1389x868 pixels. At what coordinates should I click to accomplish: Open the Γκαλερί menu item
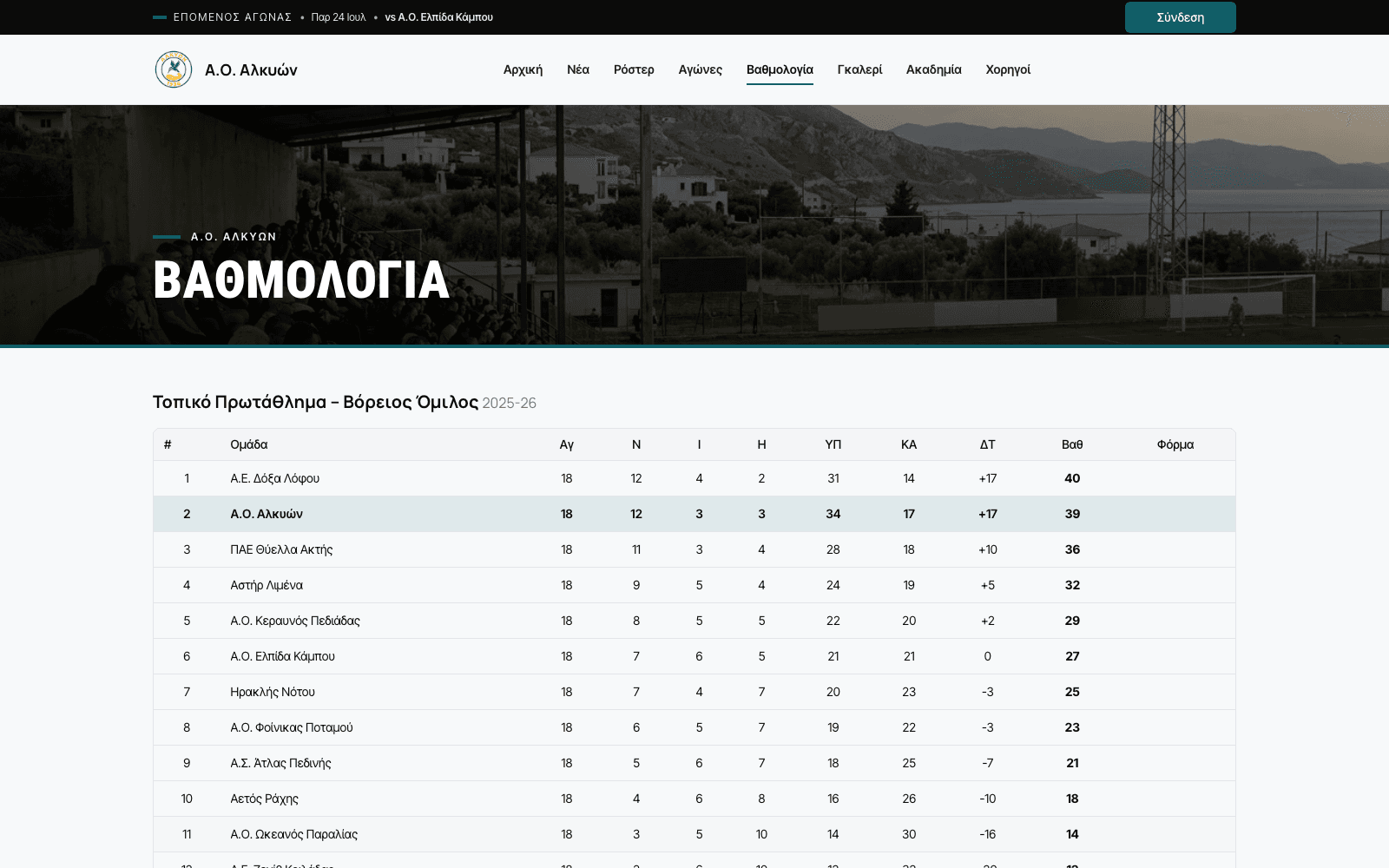(x=859, y=69)
